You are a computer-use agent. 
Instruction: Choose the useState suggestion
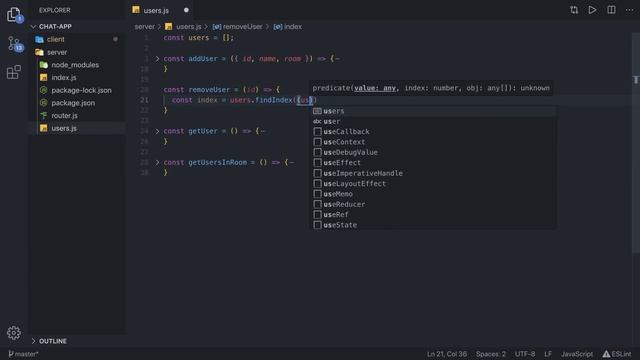[x=434, y=225]
